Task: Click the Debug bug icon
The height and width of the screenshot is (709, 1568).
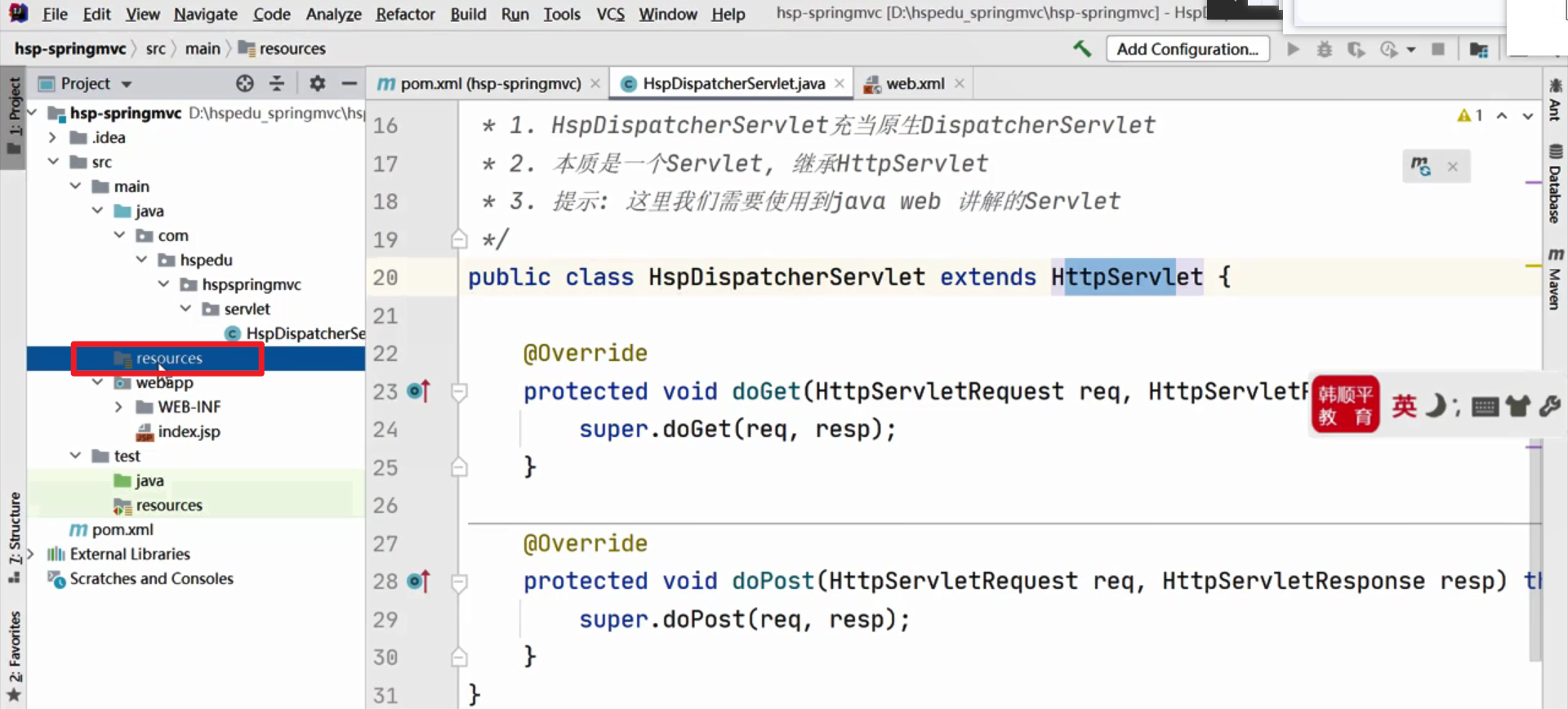Action: coord(1324,49)
